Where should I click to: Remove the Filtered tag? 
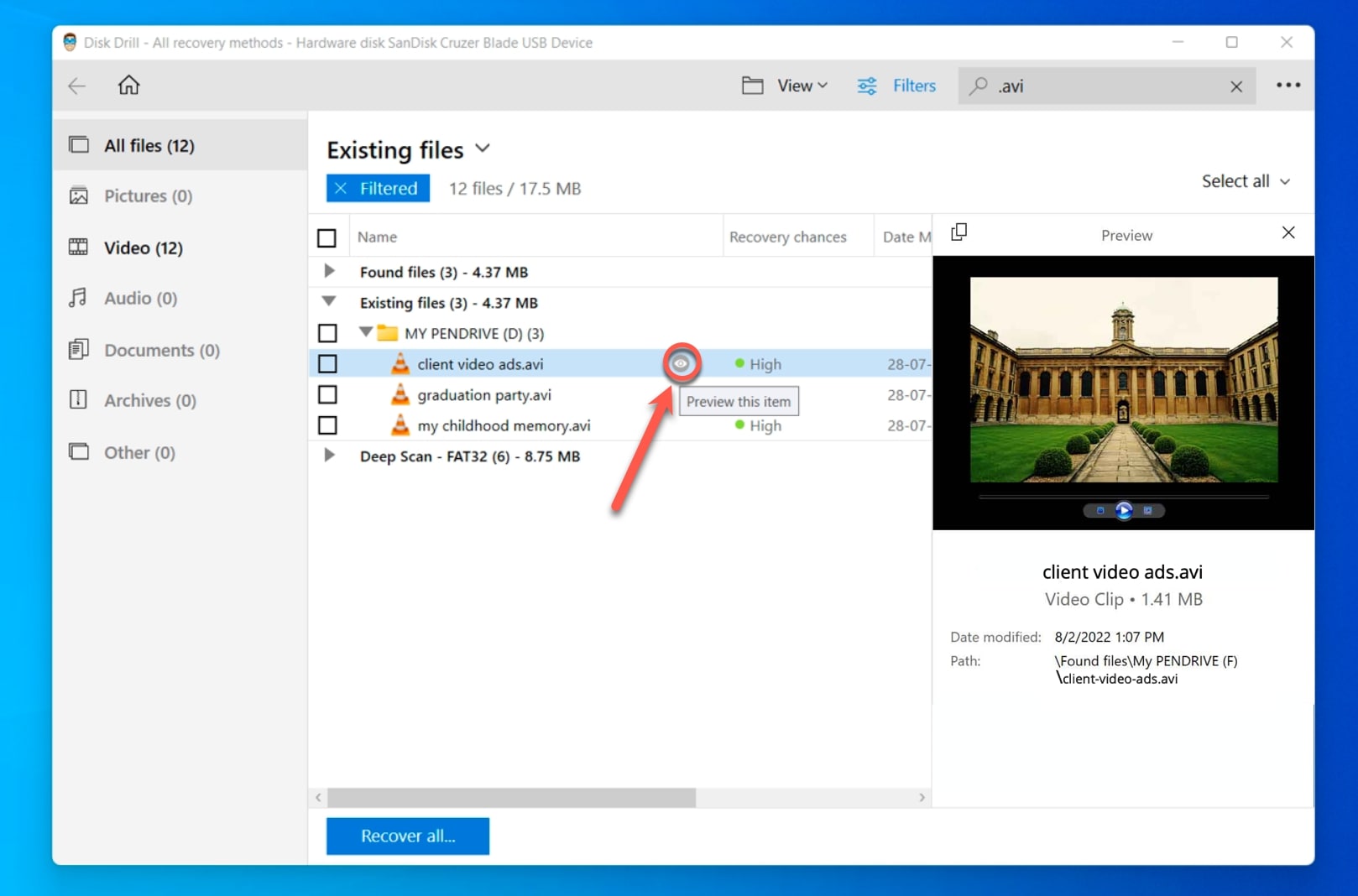(341, 188)
